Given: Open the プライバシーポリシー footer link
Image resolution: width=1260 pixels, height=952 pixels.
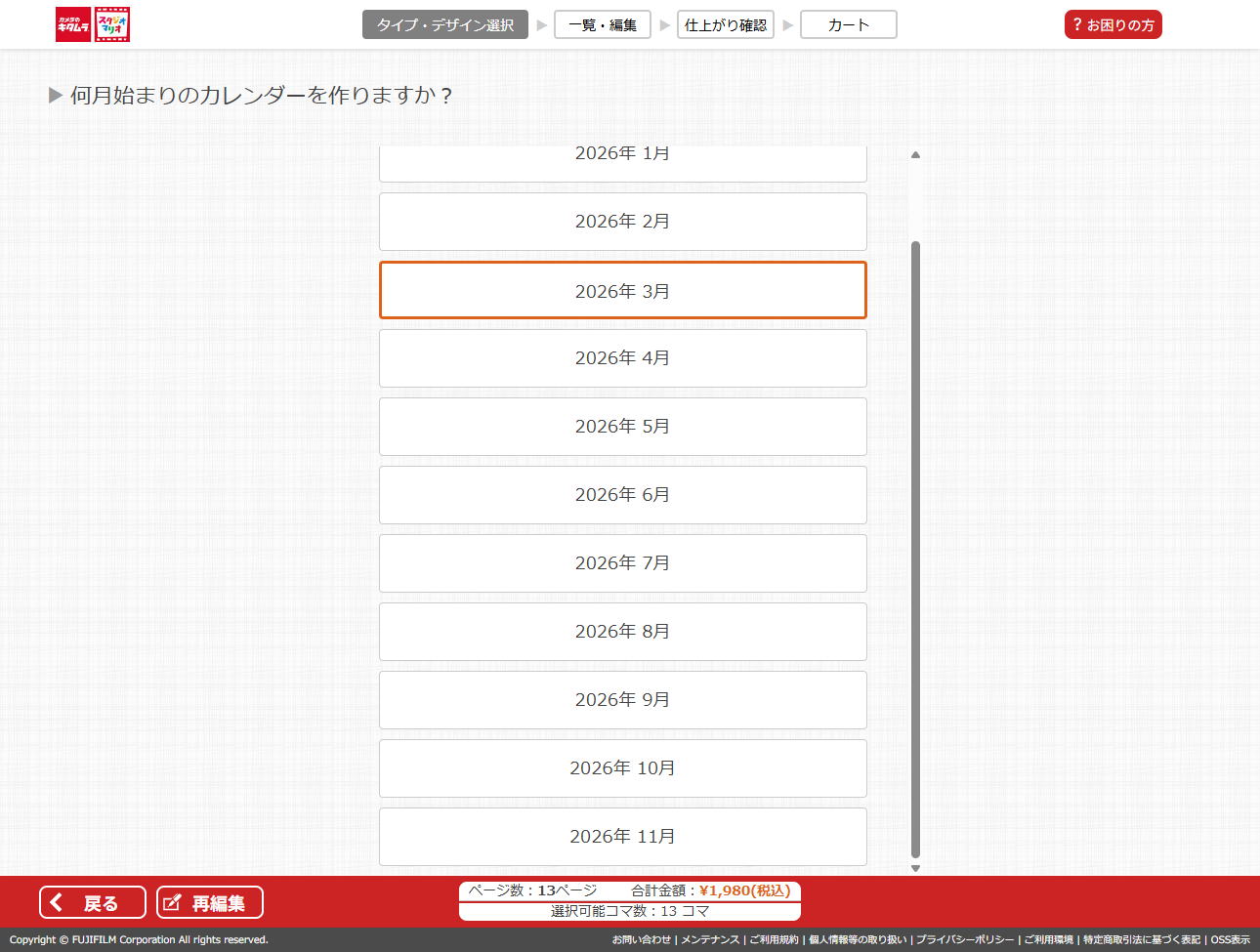Looking at the screenshot, I should click(964, 939).
